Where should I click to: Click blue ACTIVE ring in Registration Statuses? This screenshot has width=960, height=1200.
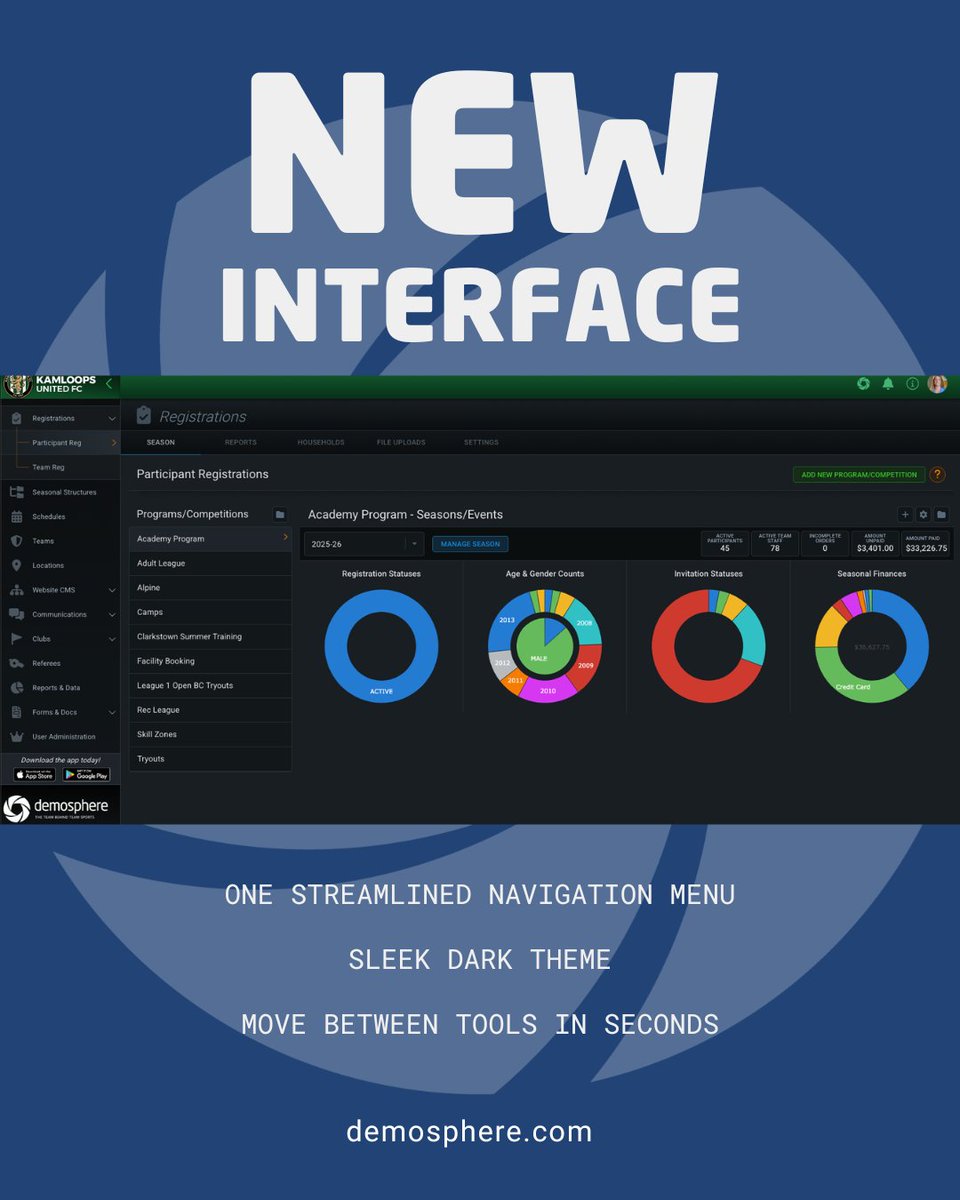point(381,689)
